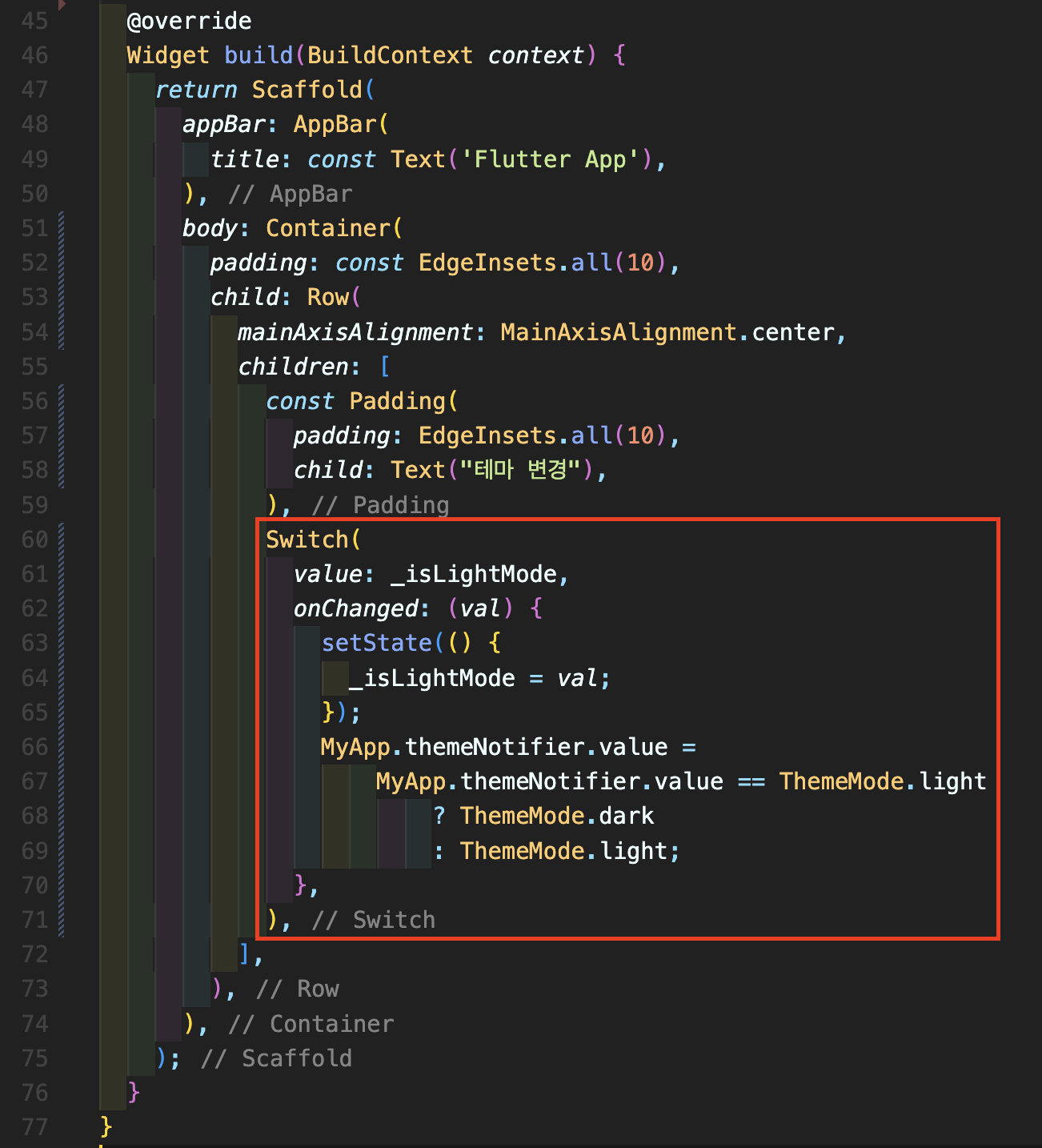Click line number 55 in the gutter

coord(34,367)
